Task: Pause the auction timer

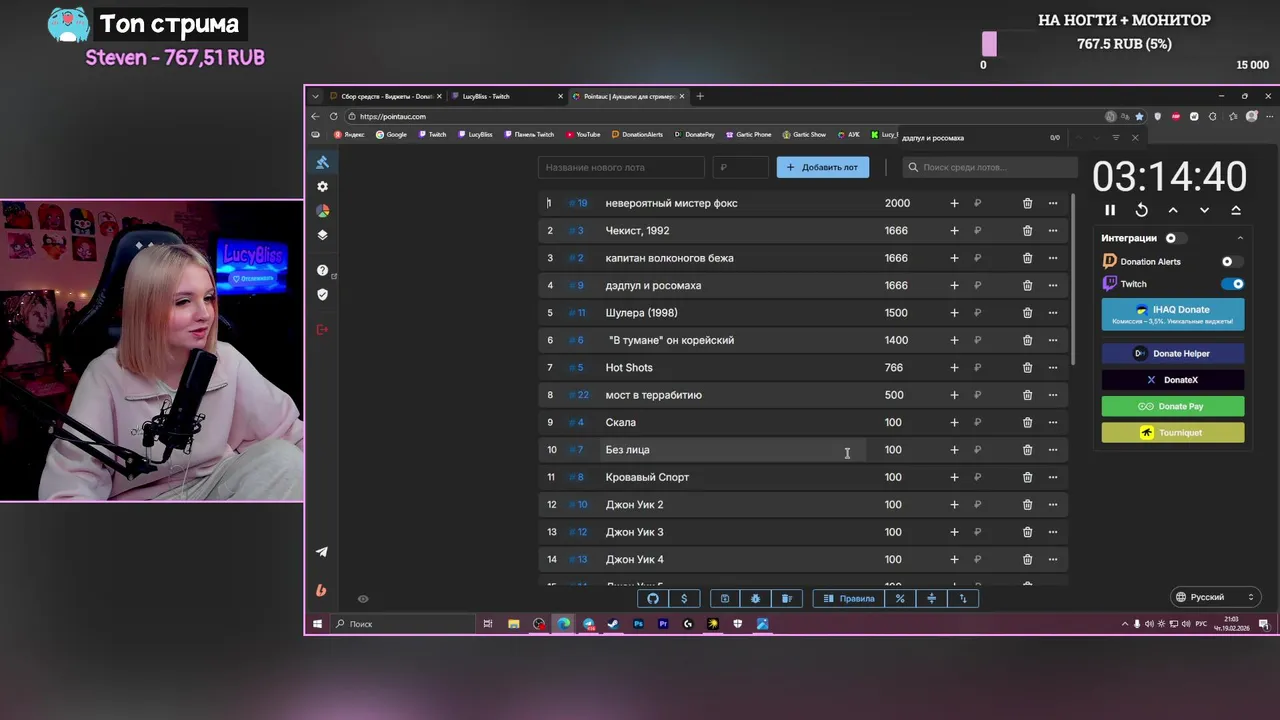Action: [x=1110, y=210]
